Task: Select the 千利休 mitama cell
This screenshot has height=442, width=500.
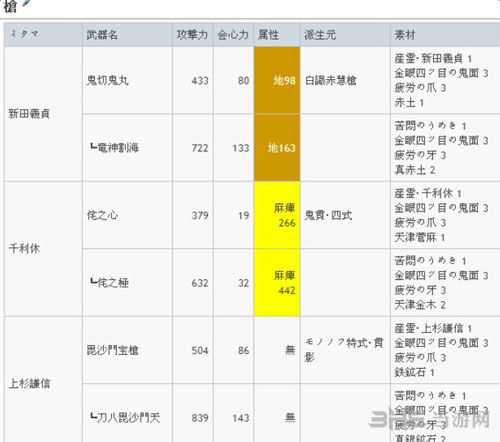Action: coord(43,249)
